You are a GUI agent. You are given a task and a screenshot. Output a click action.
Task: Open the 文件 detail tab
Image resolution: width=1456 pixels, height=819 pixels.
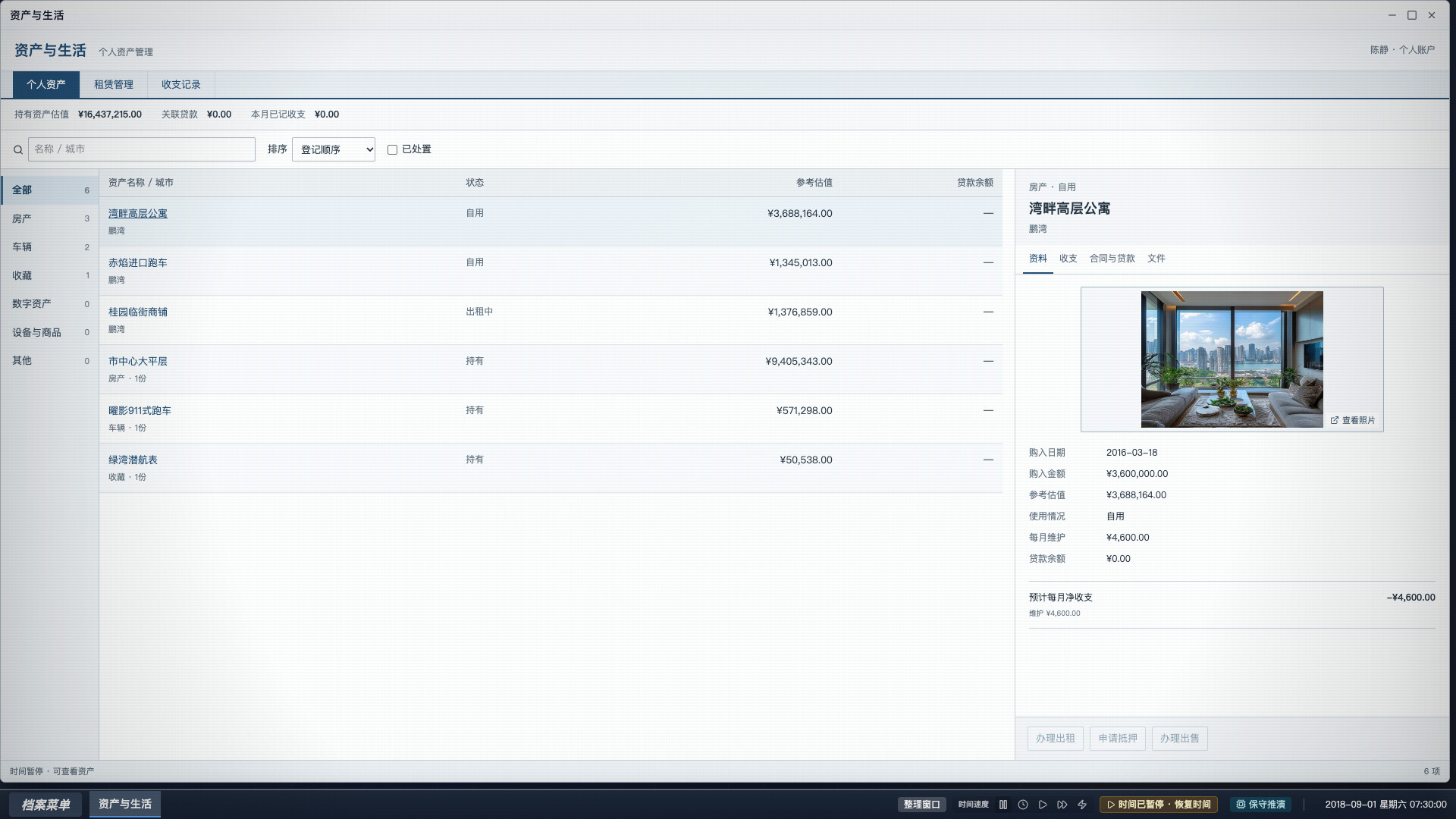pyautogui.click(x=1156, y=259)
